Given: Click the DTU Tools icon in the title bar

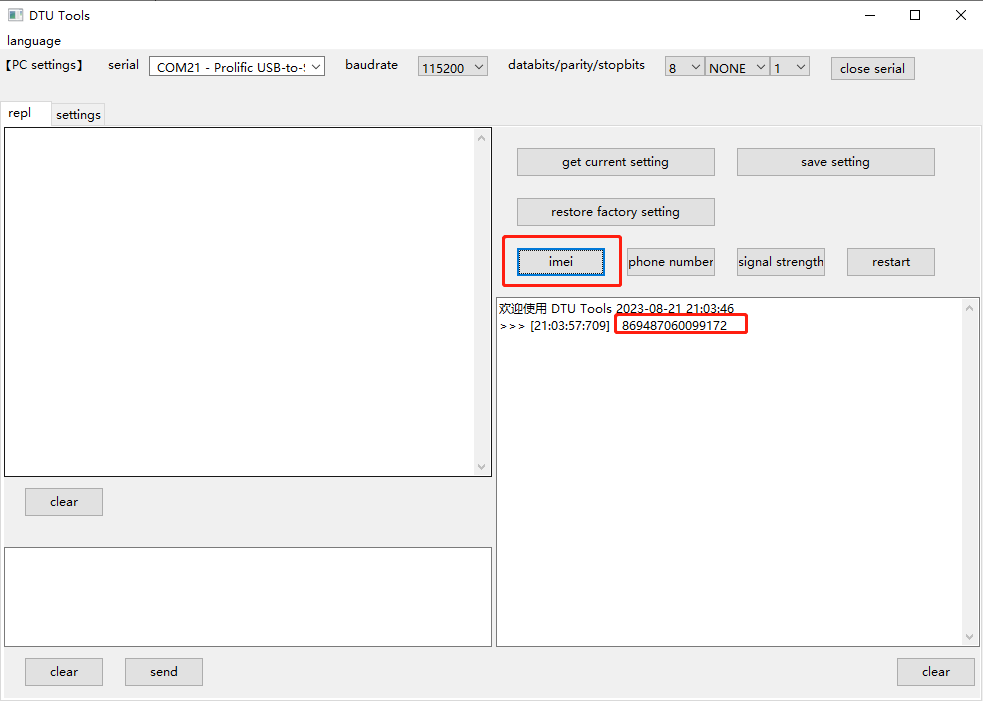Looking at the screenshot, I should [14, 14].
